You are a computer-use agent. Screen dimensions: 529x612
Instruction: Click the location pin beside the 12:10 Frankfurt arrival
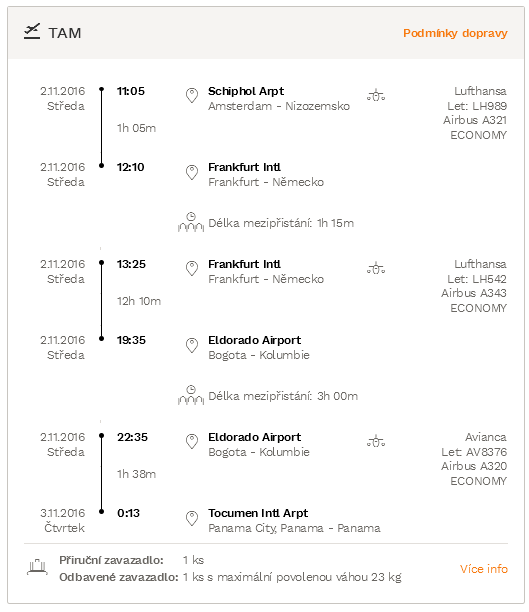pyautogui.click(x=192, y=172)
